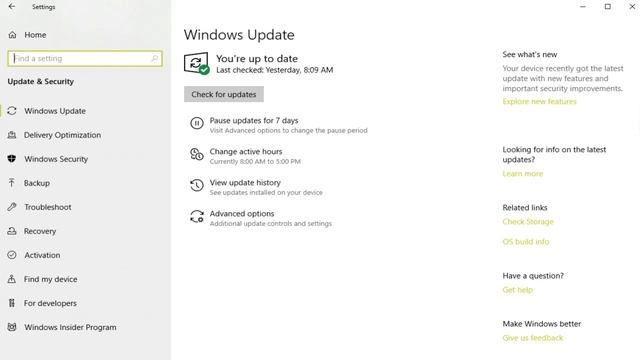This screenshot has width=640, height=360.
Task: Click the Get help link
Action: coord(518,290)
